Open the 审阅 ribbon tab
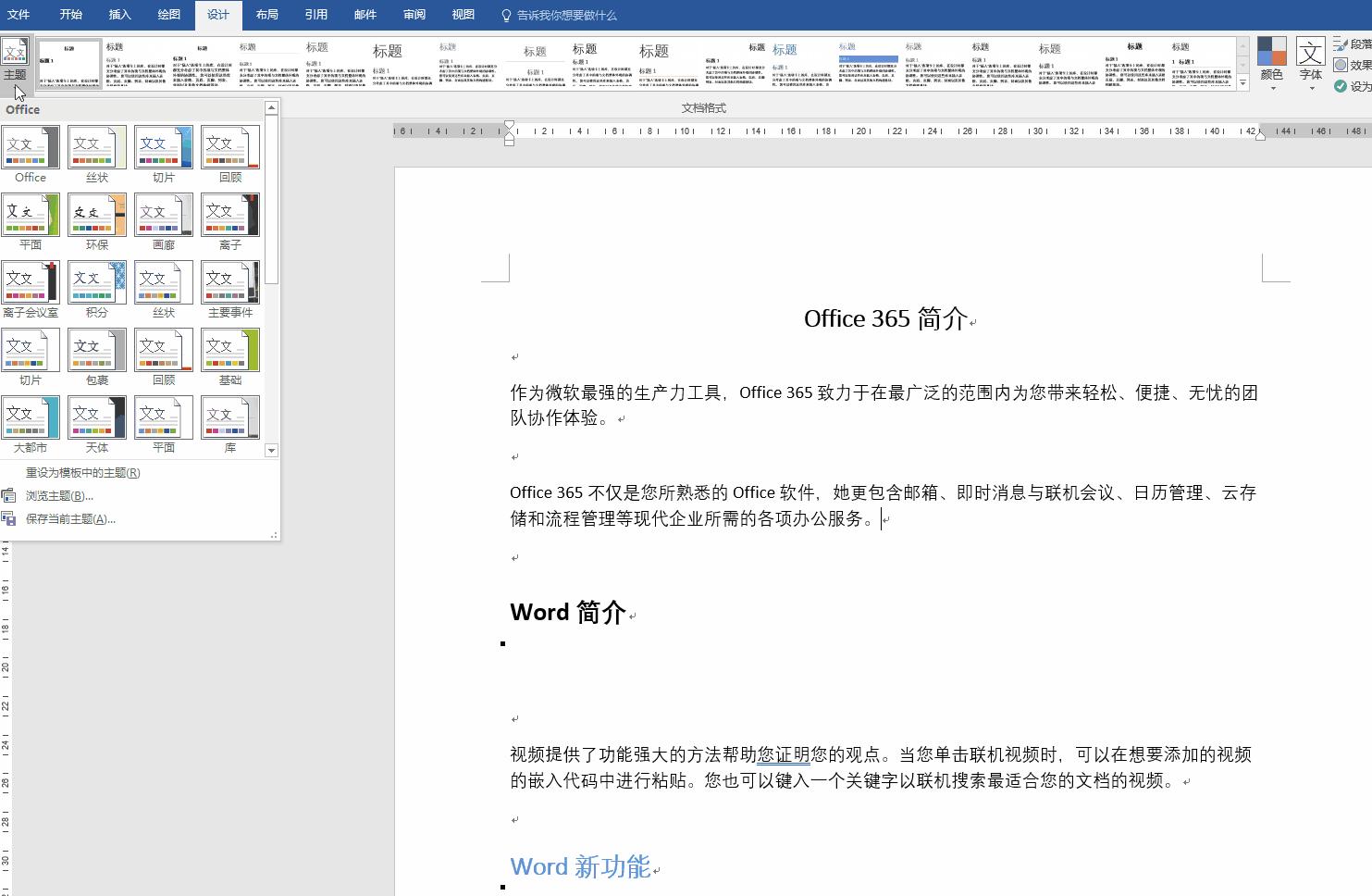The height and width of the screenshot is (896, 1372). point(414,14)
